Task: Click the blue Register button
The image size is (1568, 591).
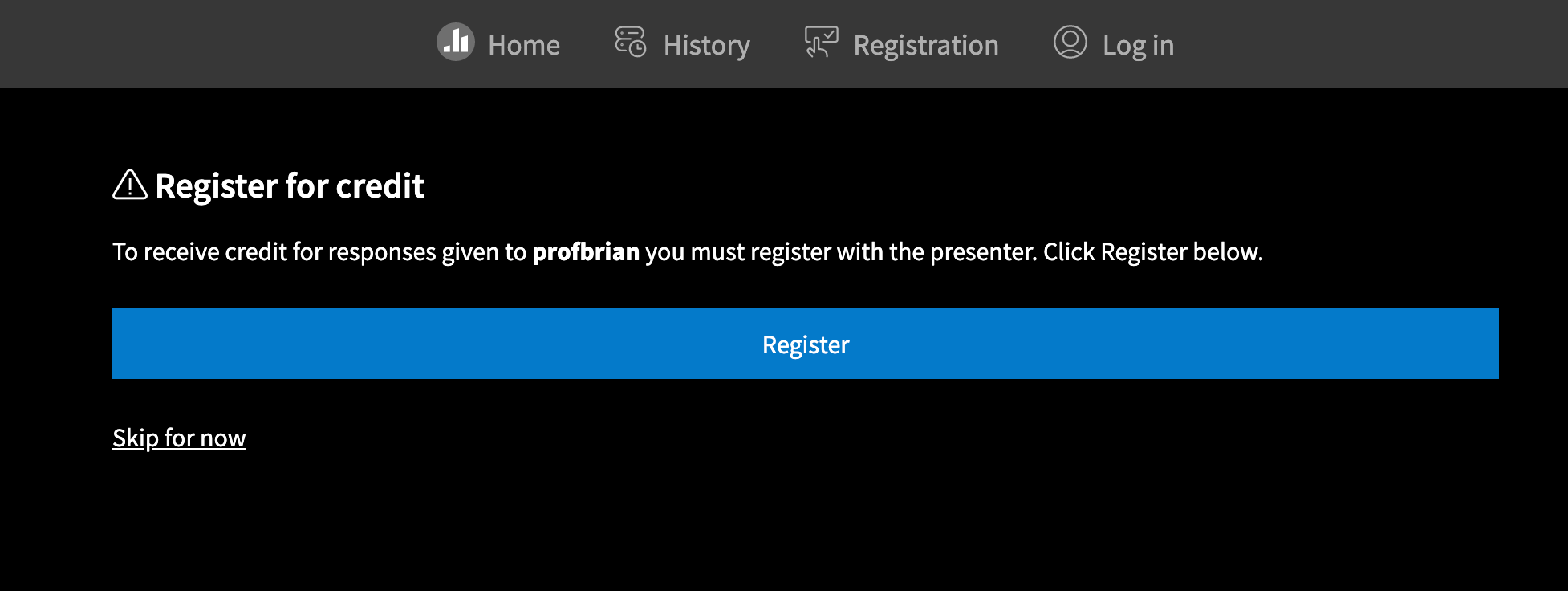Action: 806,344
